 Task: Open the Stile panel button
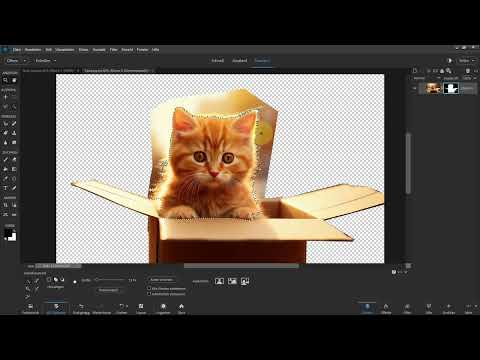(x=429, y=308)
